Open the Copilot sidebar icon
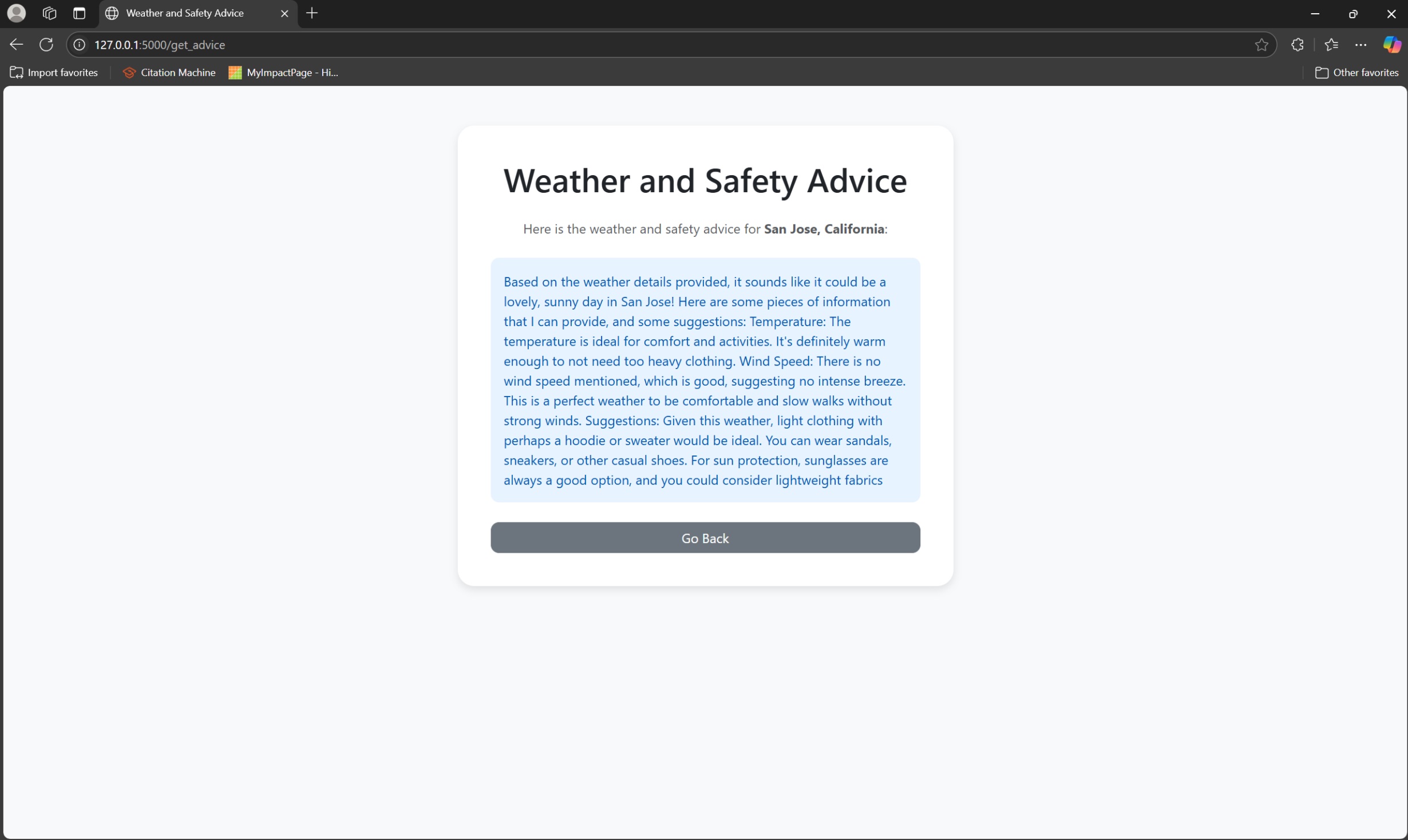 [1392, 45]
